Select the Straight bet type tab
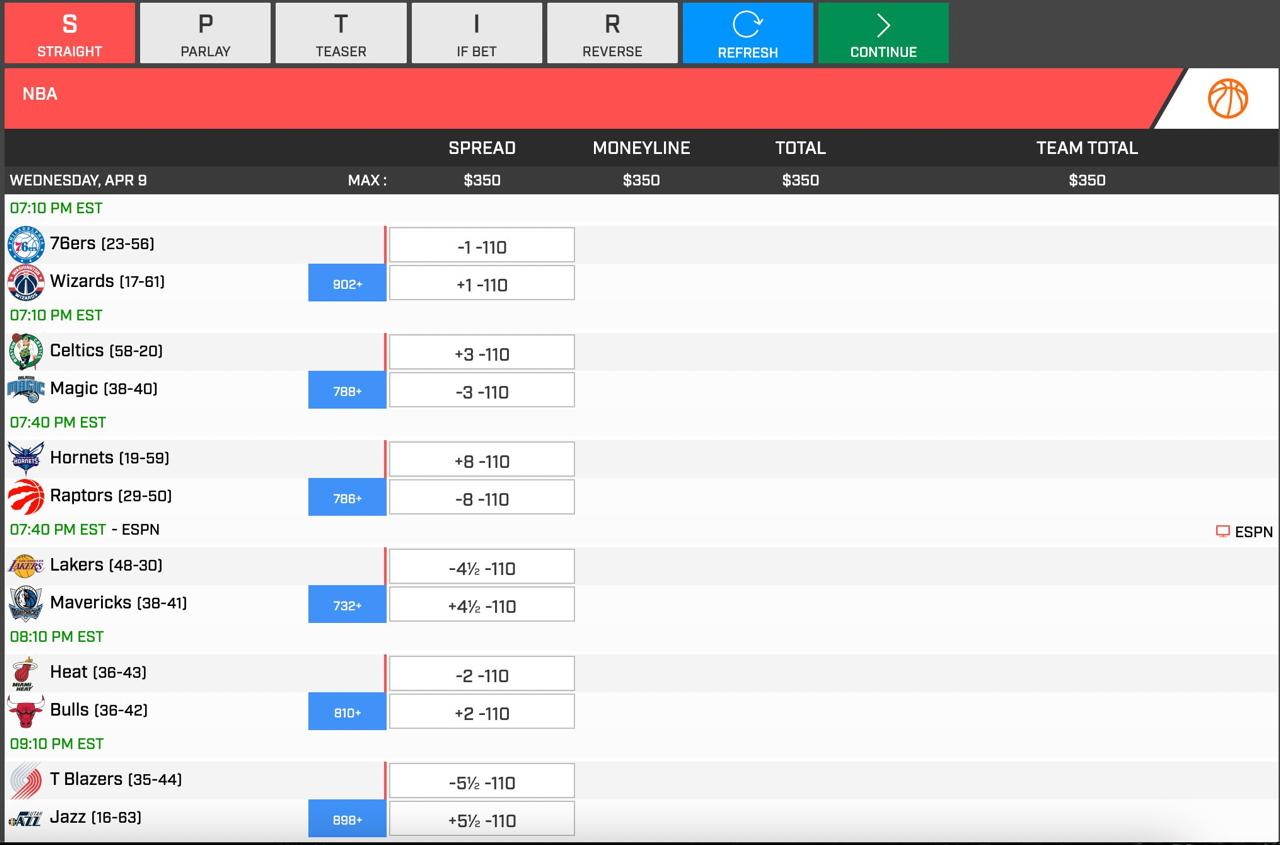Image resolution: width=1280 pixels, height=845 pixels. [x=70, y=33]
